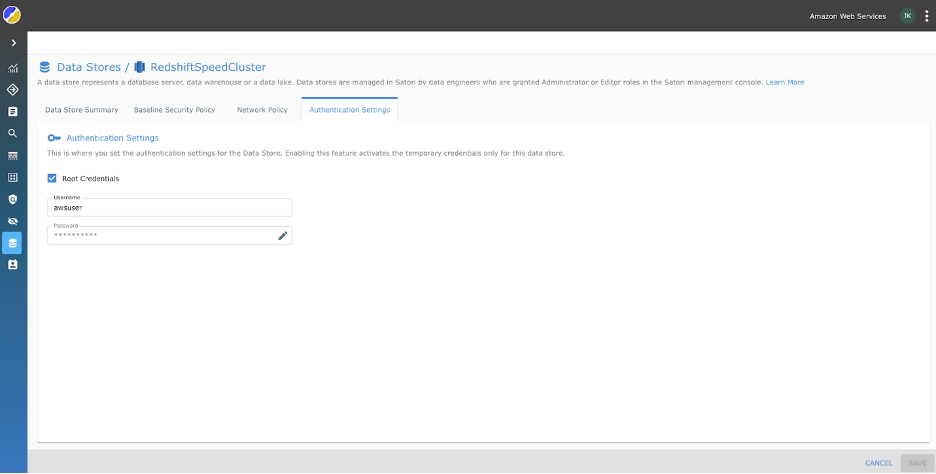Select the highlighted Data Stores sidebar icon

[x=13, y=243]
